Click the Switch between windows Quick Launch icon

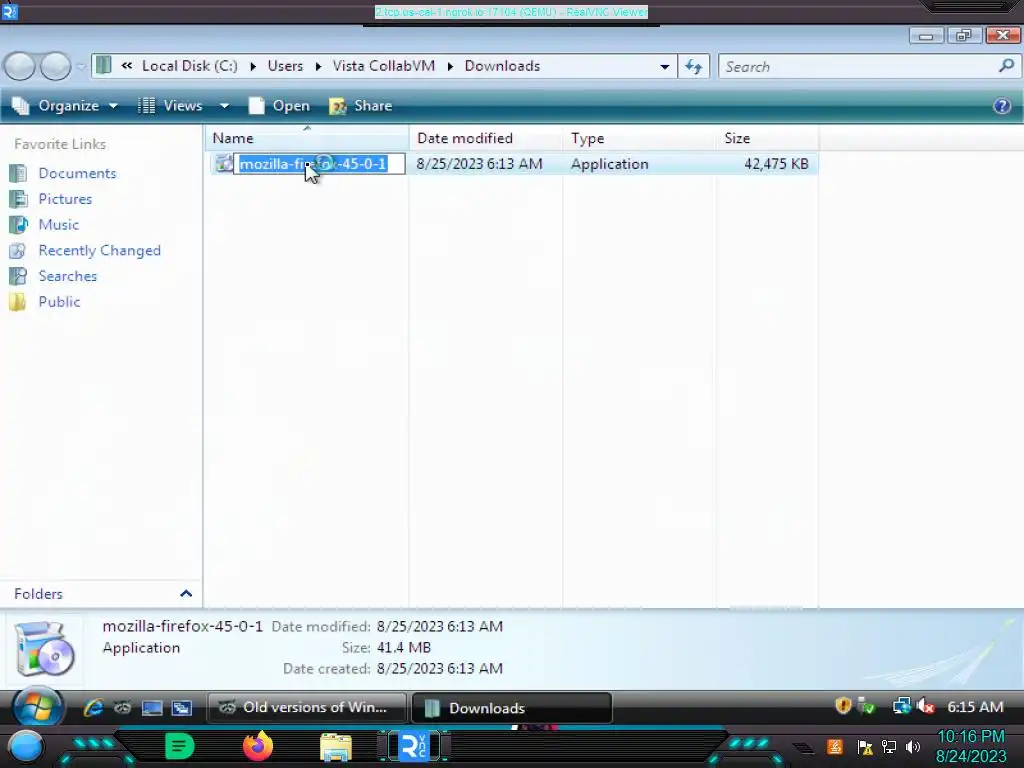181,708
